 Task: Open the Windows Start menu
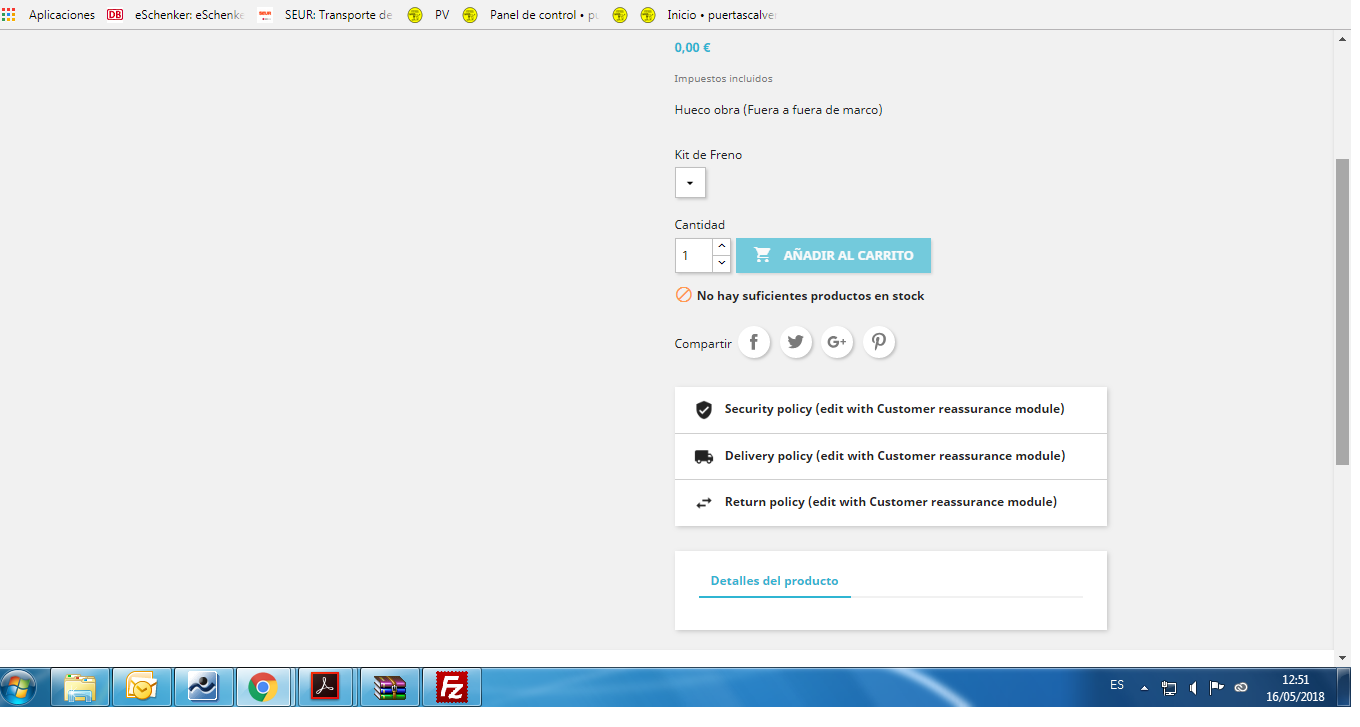coord(19,687)
